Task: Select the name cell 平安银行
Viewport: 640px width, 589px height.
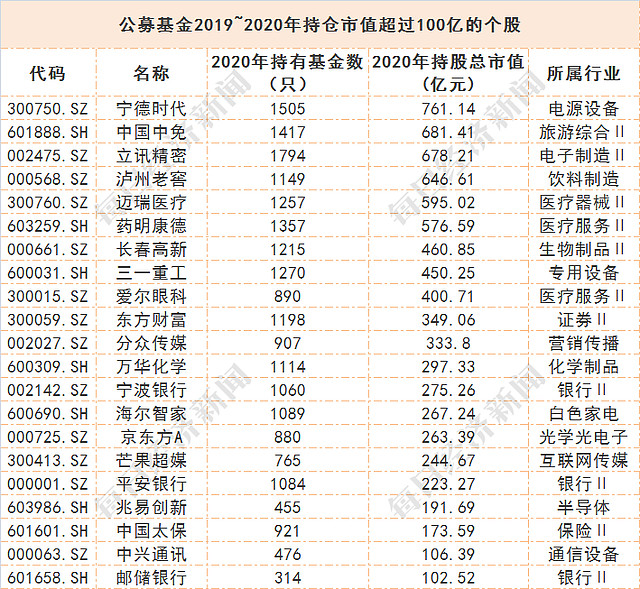Action: pos(151,484)
